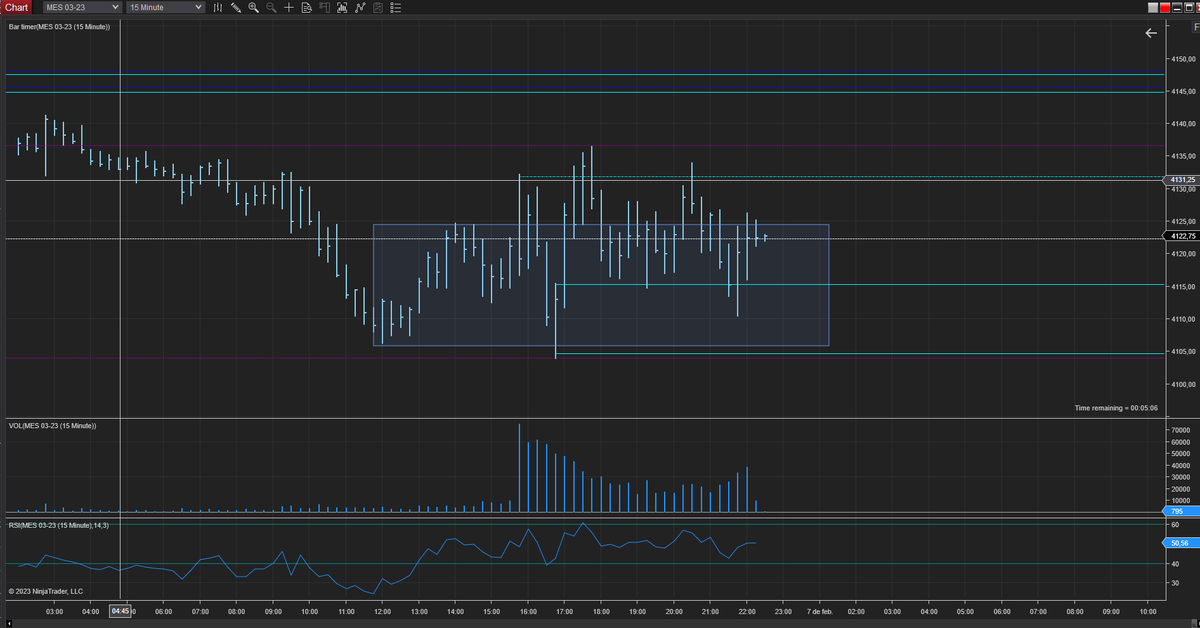The image size is (1200, 628).
Task: Click the 2023 NinjaTrader copyright text
Action: (45, 591)
